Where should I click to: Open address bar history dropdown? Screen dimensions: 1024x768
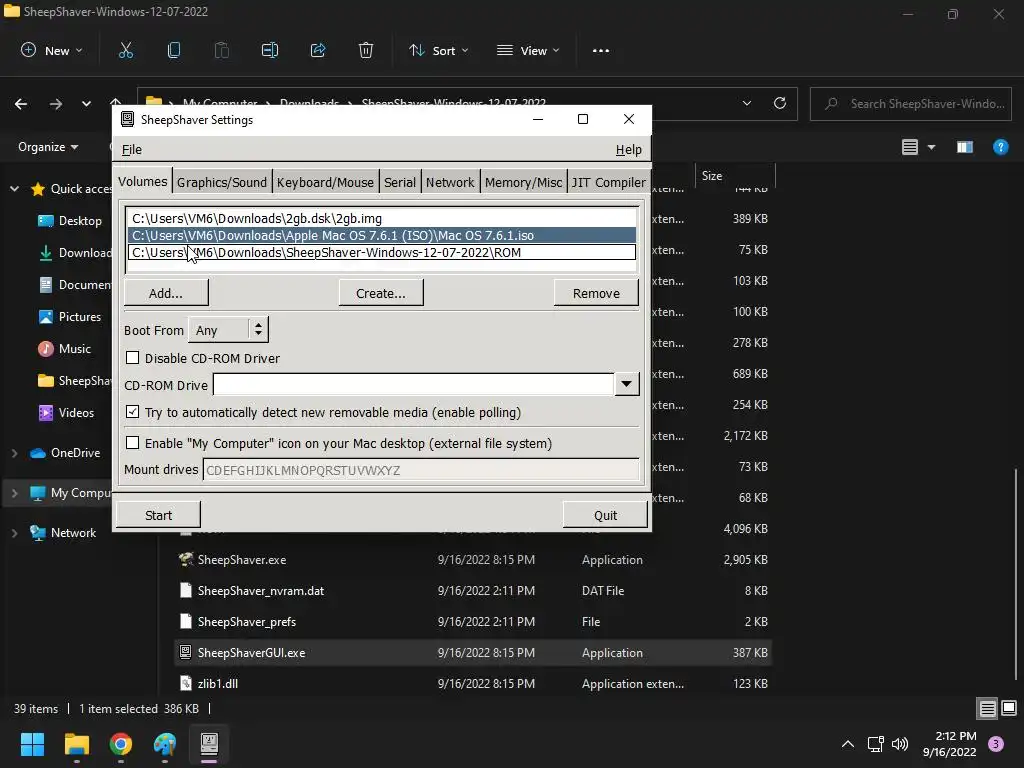pos(747,103)
